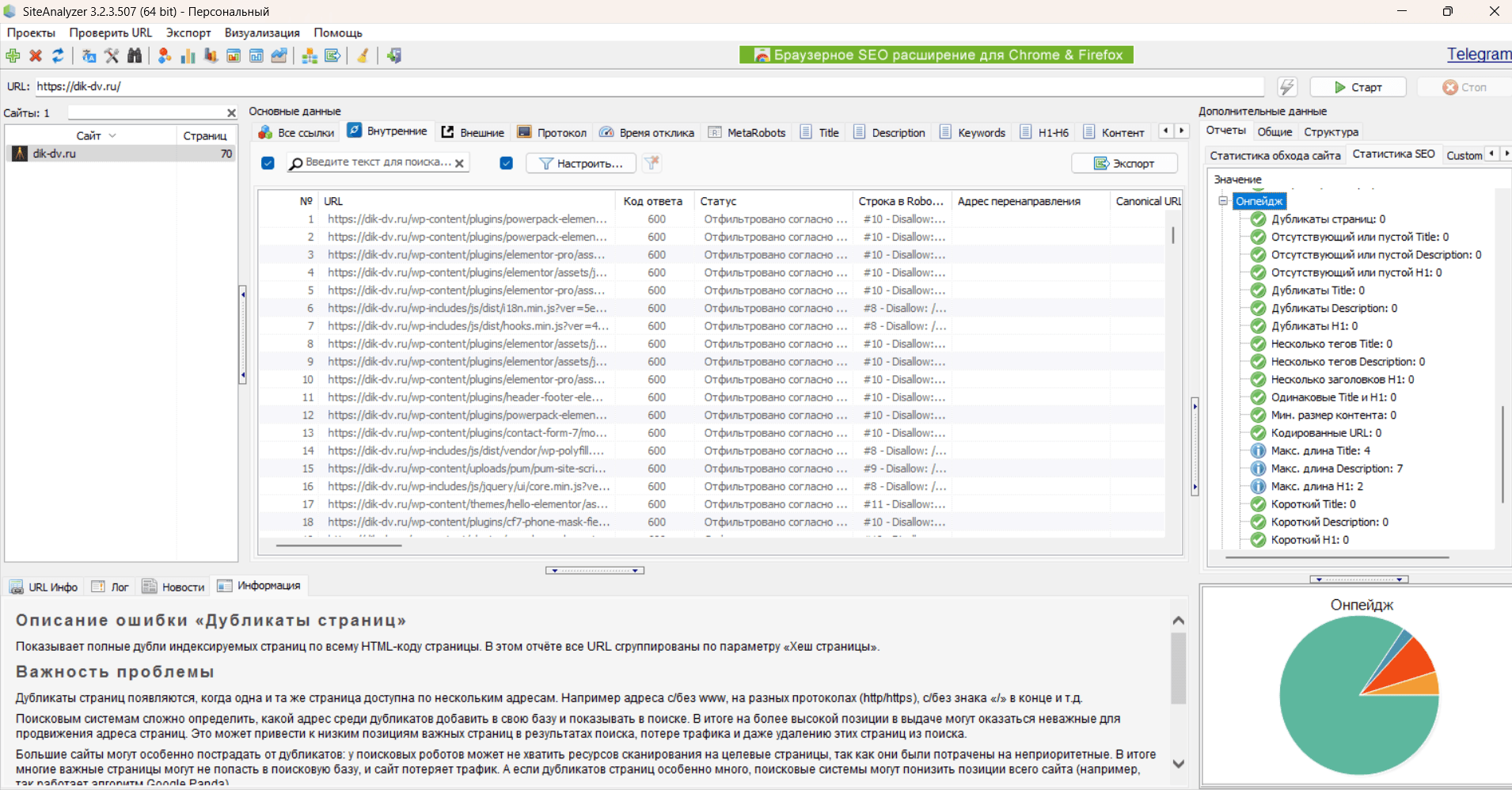This screenshot has width=1512, height=790.
Task: Click the information panel vertical scrollbar thumb
Action: tap(1179, 668)
